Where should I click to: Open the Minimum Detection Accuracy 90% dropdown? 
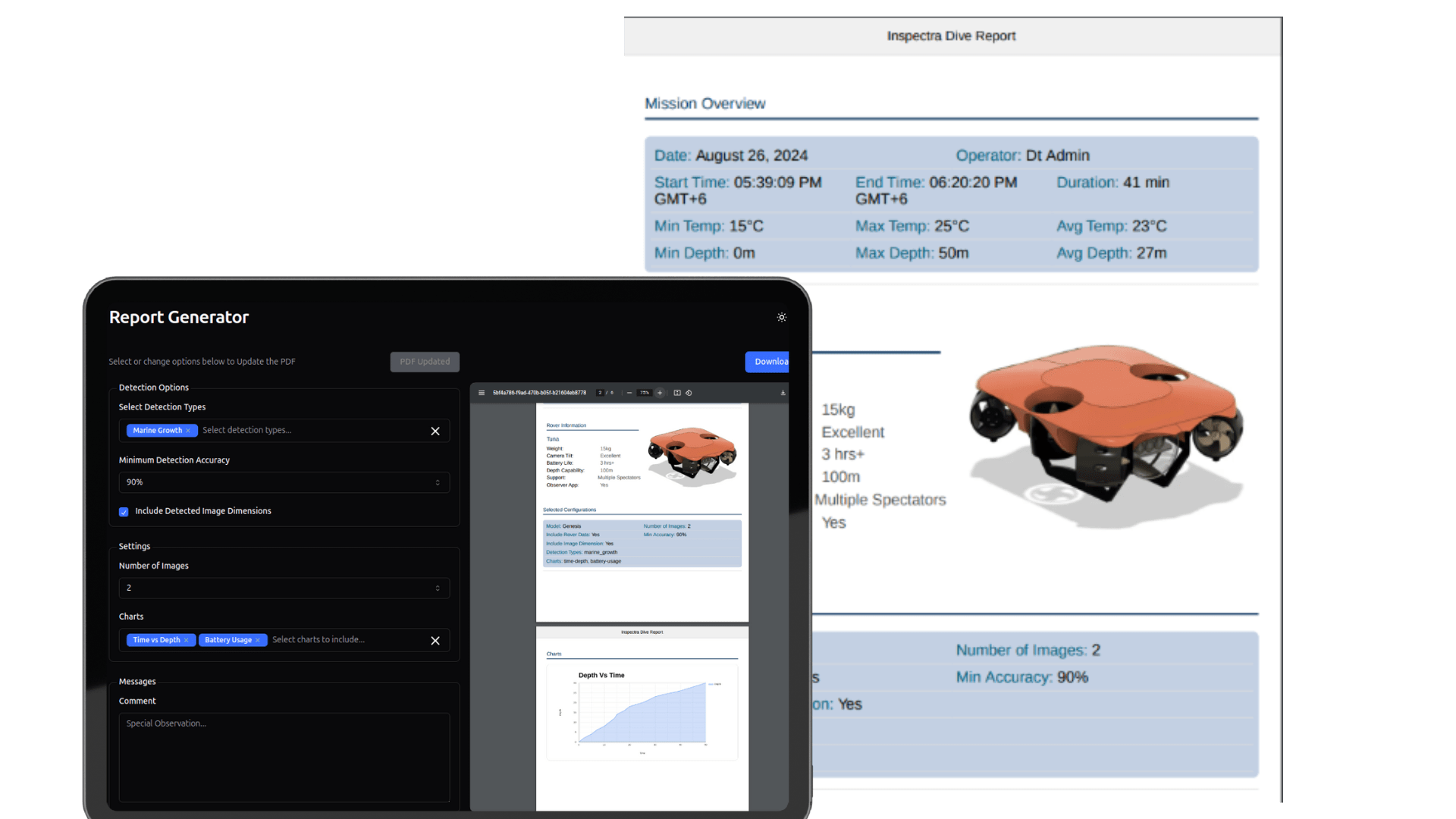point(284,482)
